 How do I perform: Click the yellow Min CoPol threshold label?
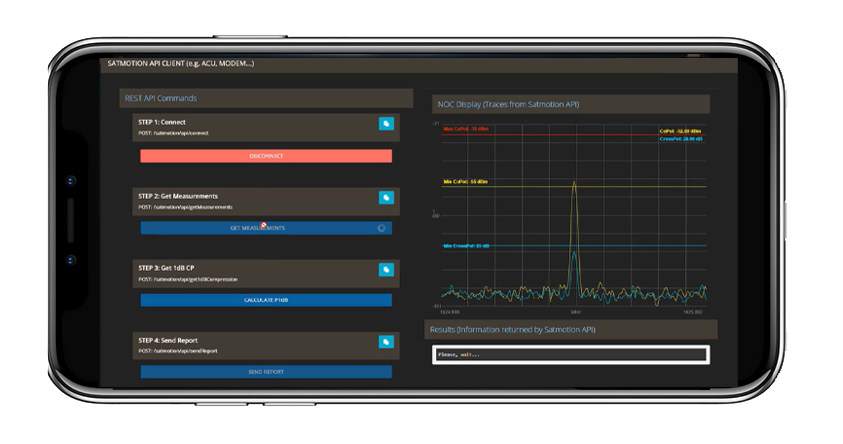tap(465, 182)
